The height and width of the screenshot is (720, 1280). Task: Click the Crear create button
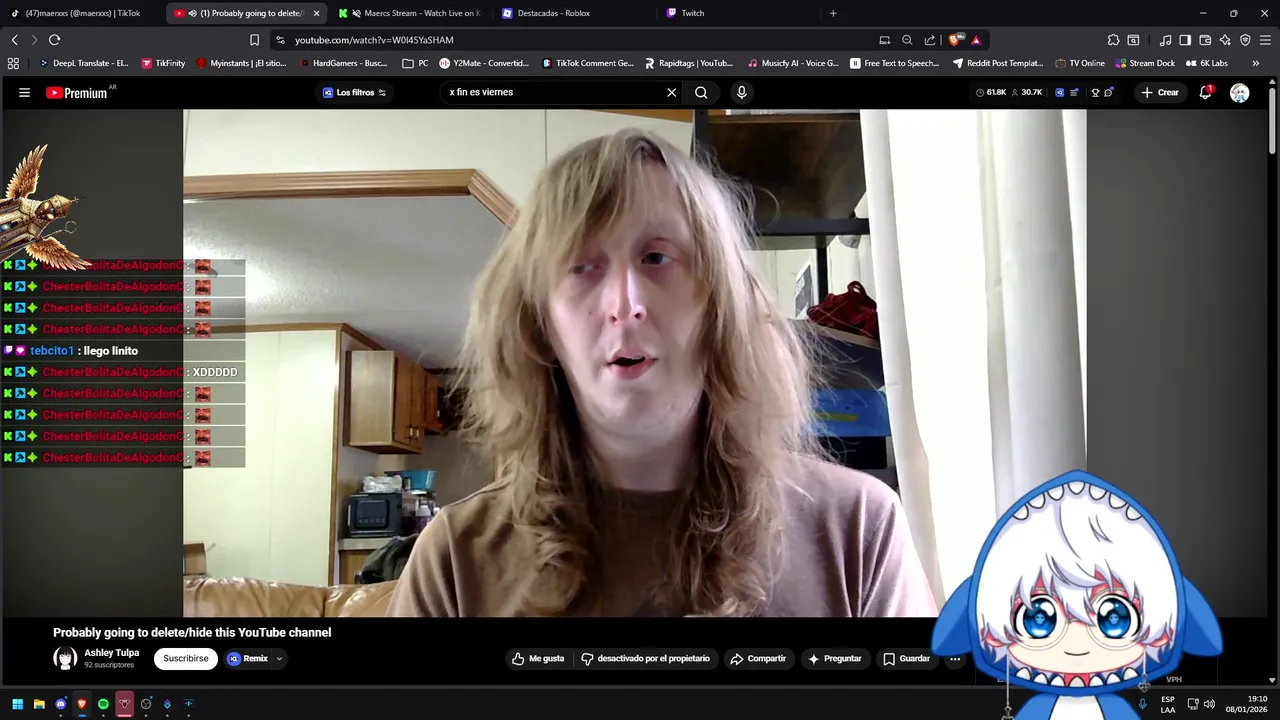(1160, 92)
